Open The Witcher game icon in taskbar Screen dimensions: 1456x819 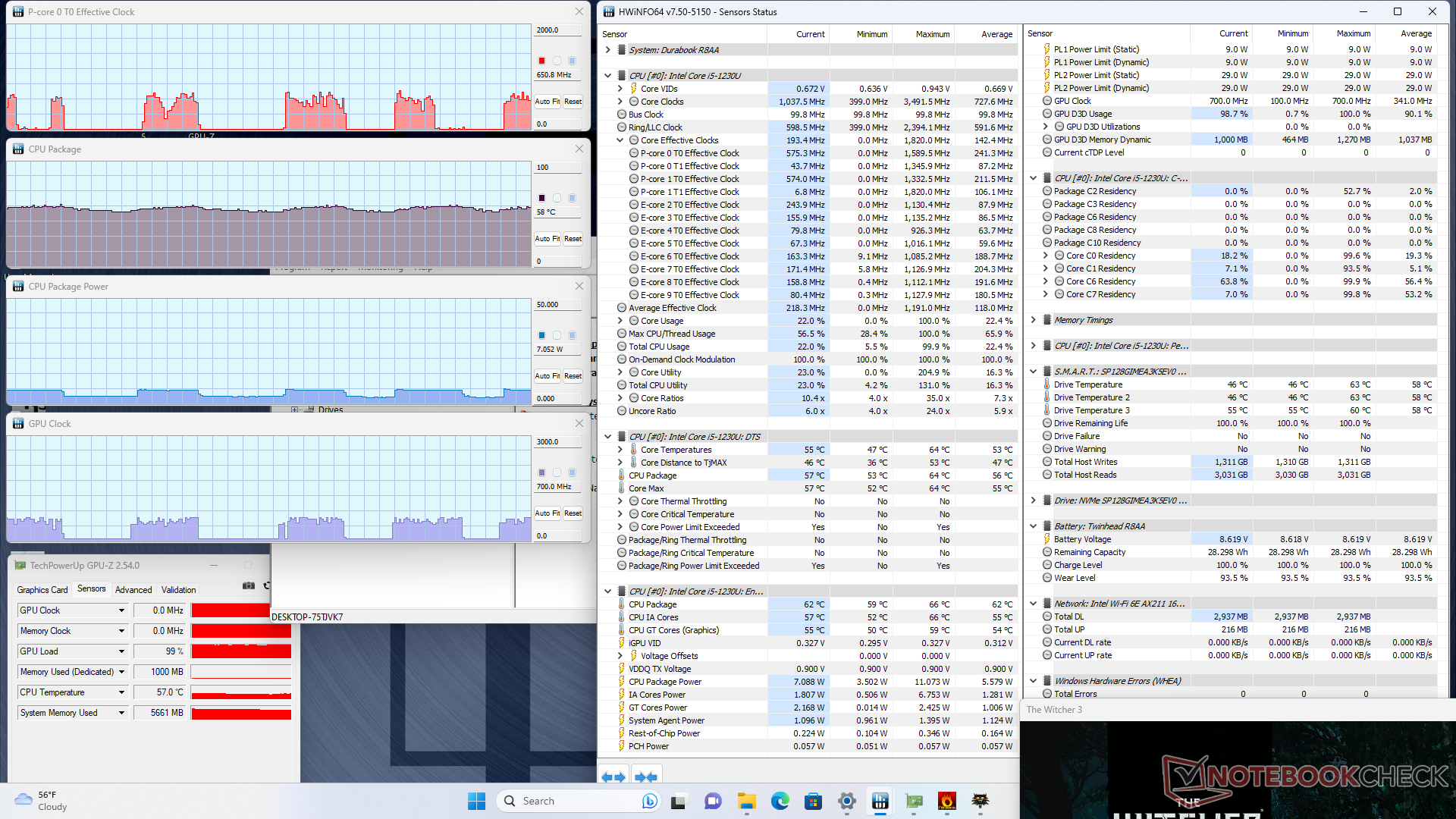[x=981, y=801]
